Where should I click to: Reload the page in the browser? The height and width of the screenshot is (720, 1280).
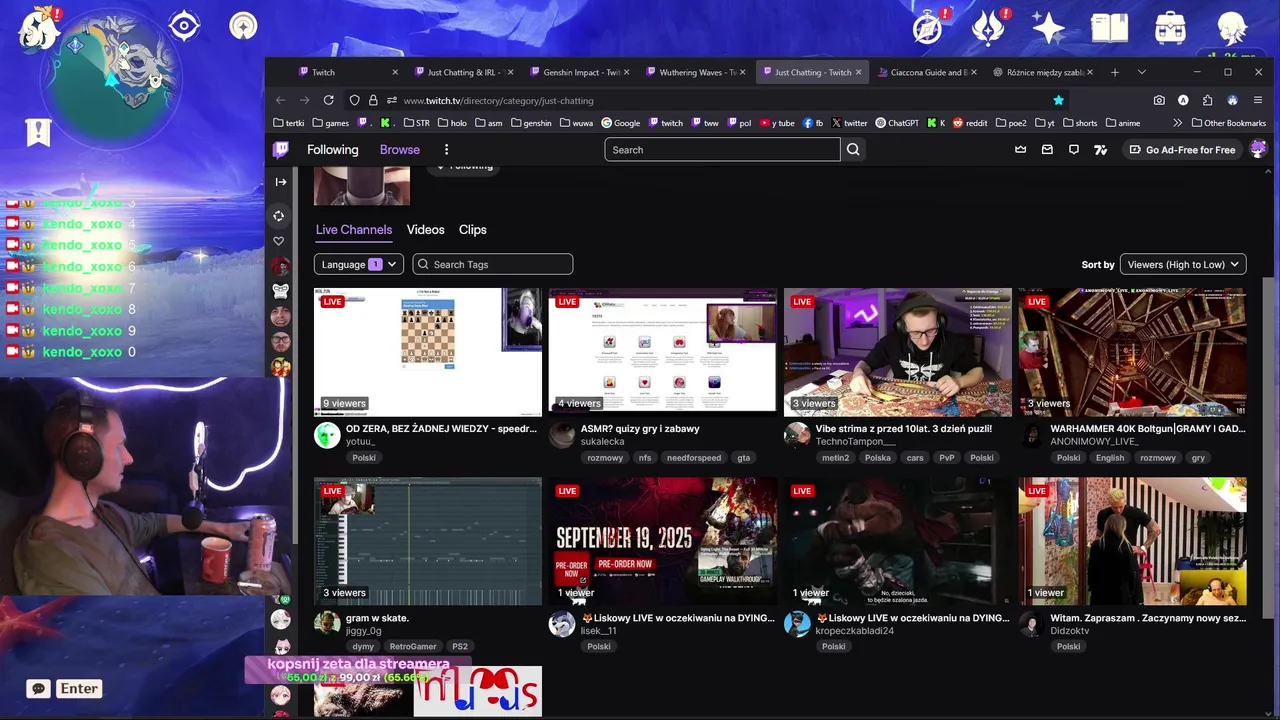click(328, 100)
